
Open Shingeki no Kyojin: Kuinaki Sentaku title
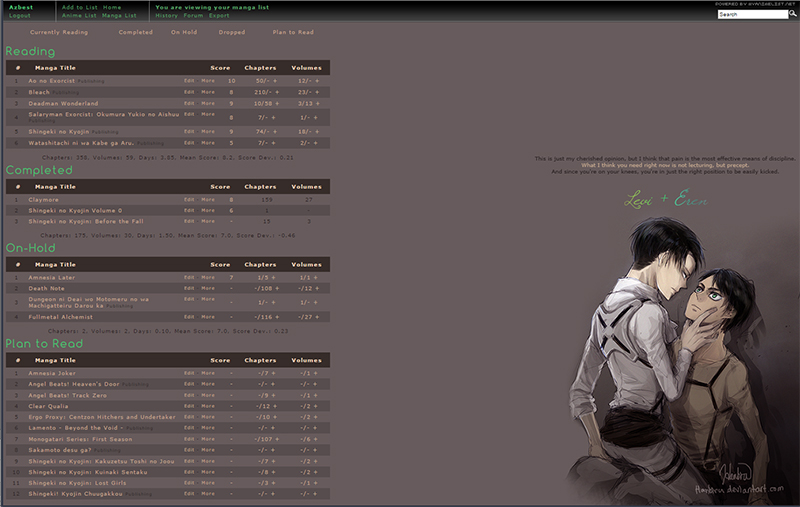click(88, 472)
